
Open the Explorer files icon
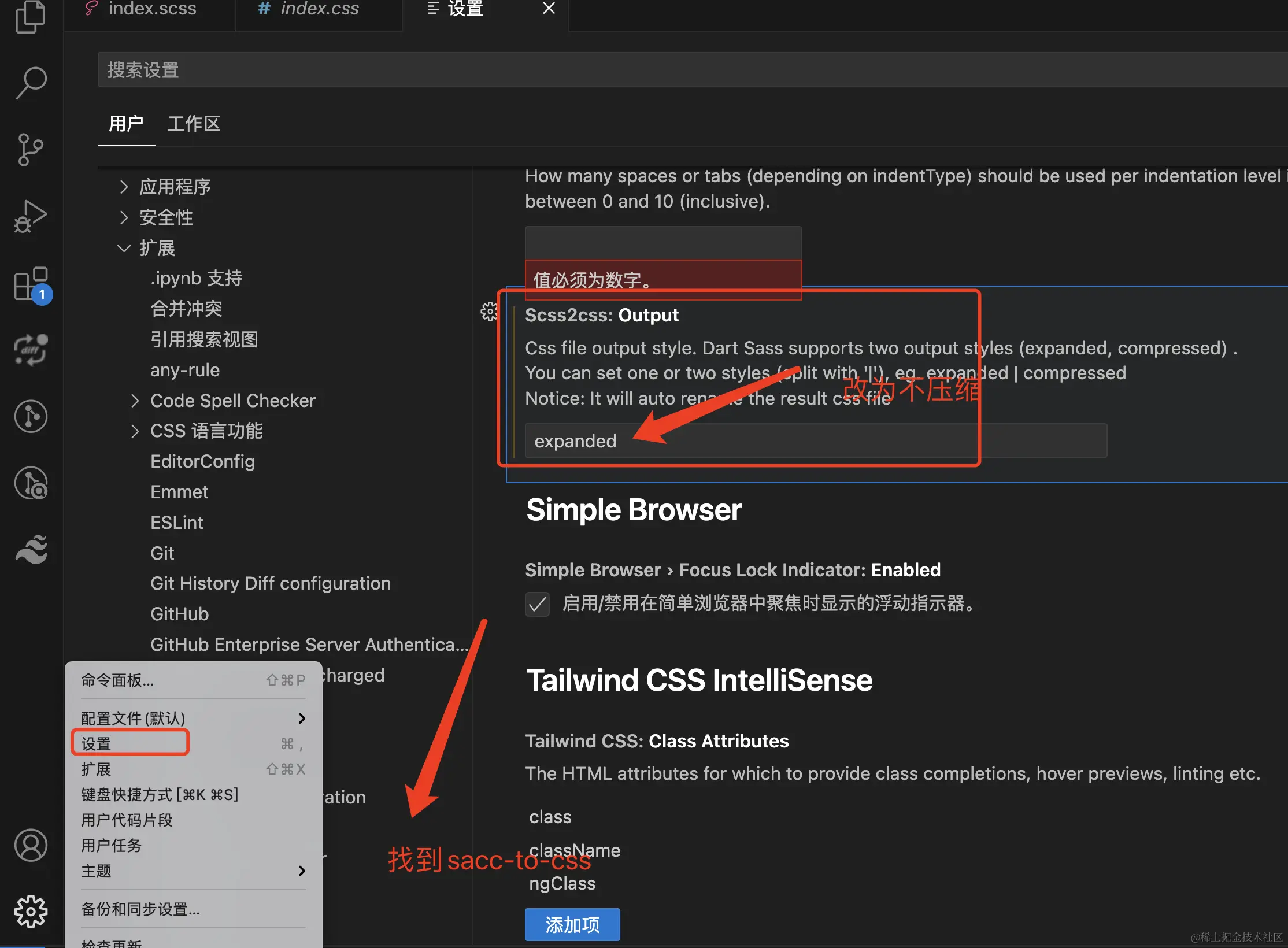pyautogui.click(x=31, y=17)
